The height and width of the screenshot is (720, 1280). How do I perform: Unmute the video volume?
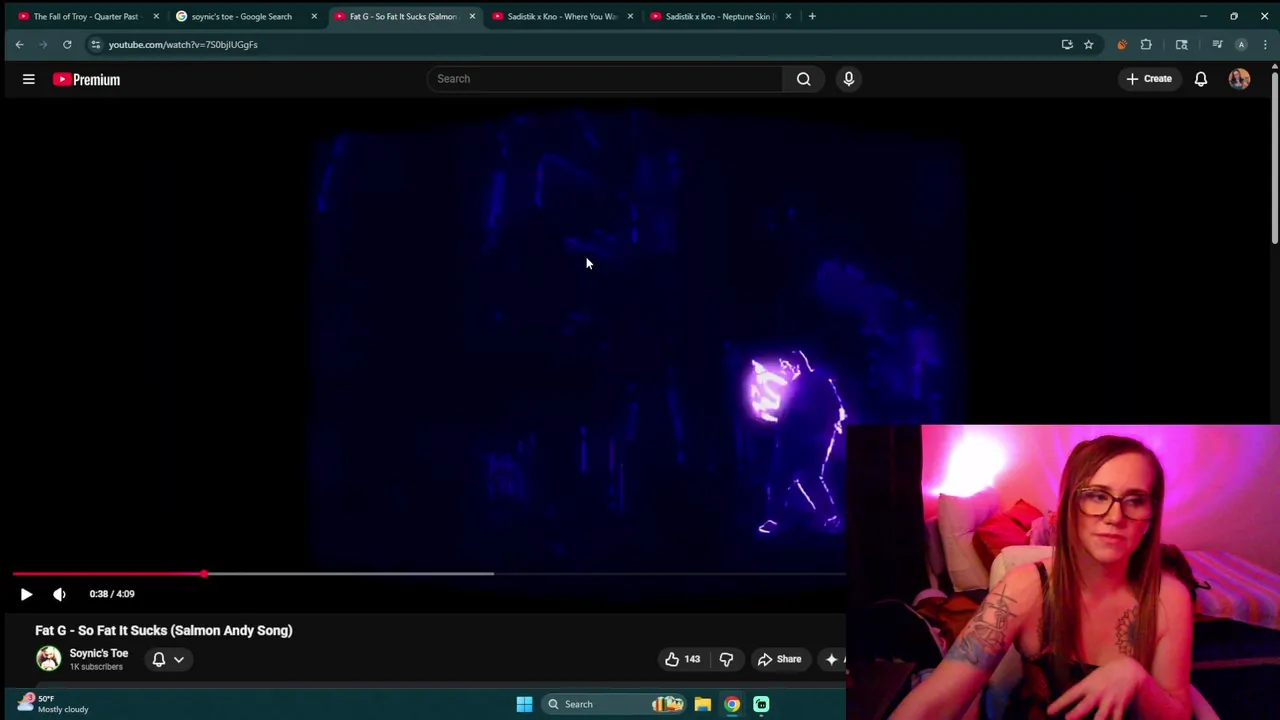[59, 594]
